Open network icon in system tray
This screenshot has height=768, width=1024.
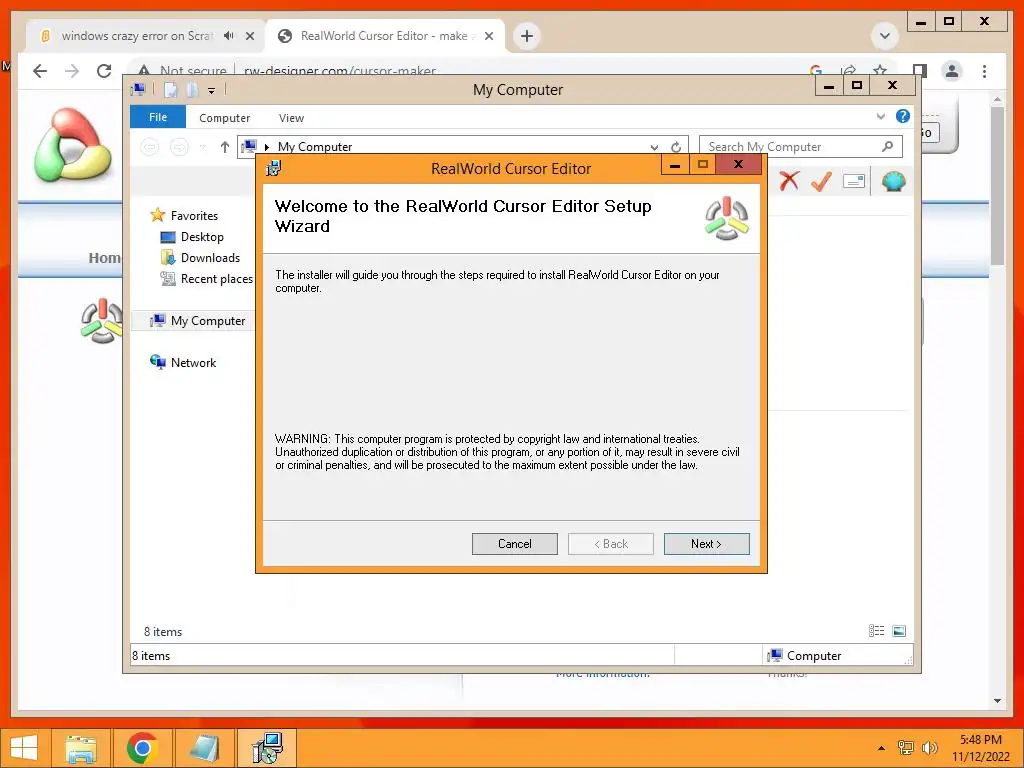[906, 748]
